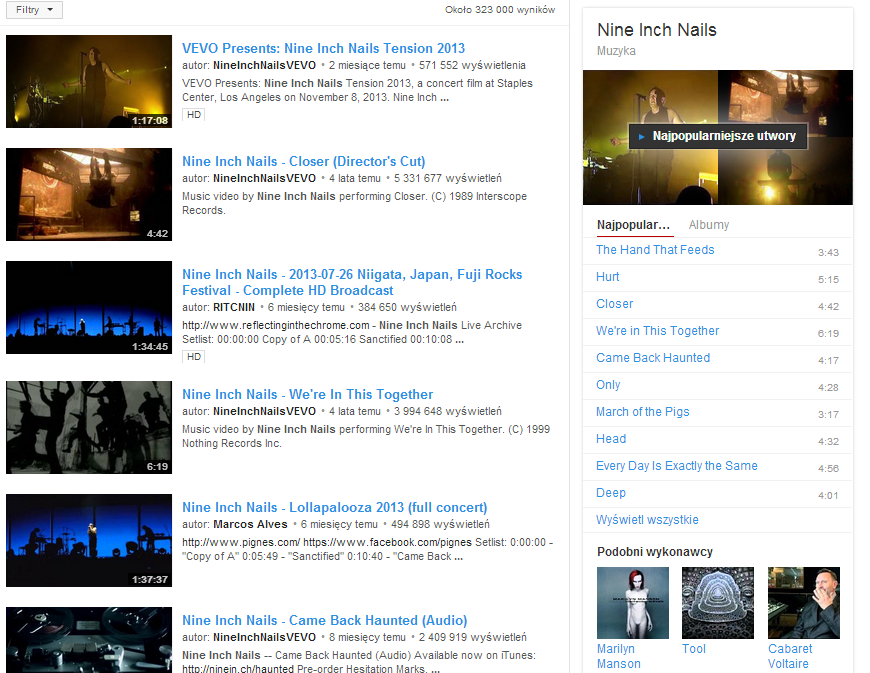Screen dimensions: 870x673
Task: Open the Tool artist thumbnail
Action: coord(717,603)
